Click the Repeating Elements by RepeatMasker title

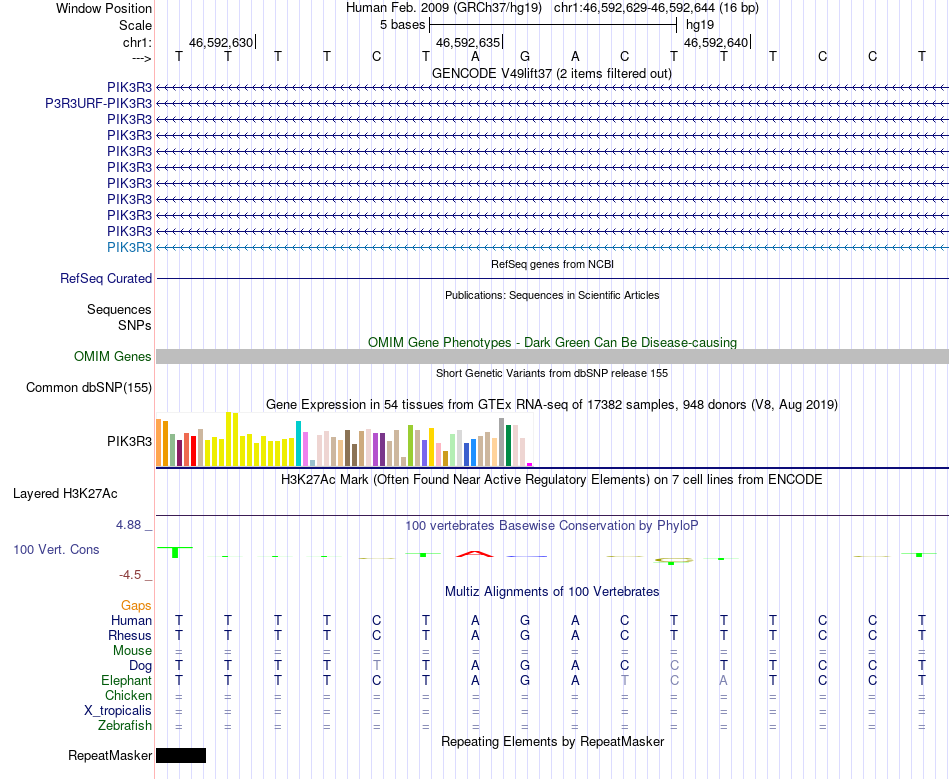click(x=553, y=742)
